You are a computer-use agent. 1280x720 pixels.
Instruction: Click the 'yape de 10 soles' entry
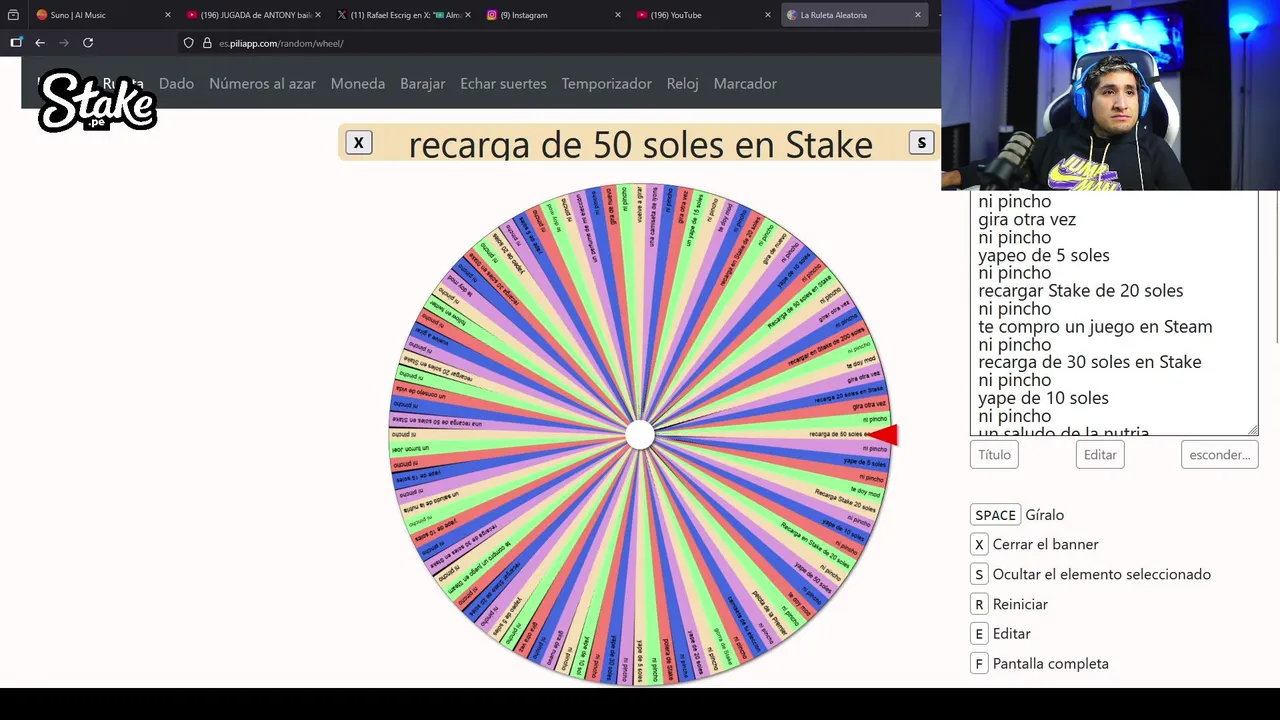1043,398
